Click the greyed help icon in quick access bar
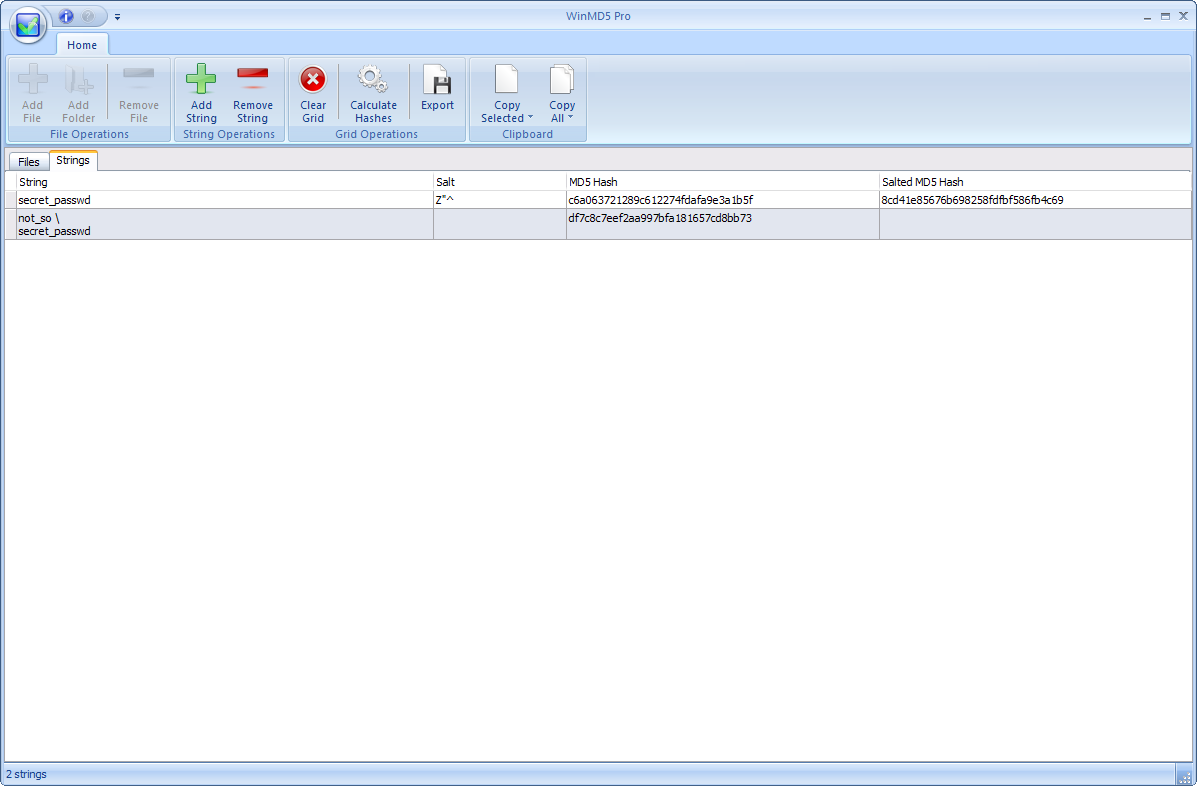Image resolution: width=1197 pixels, height=786 pixels. tap(88, 16)
